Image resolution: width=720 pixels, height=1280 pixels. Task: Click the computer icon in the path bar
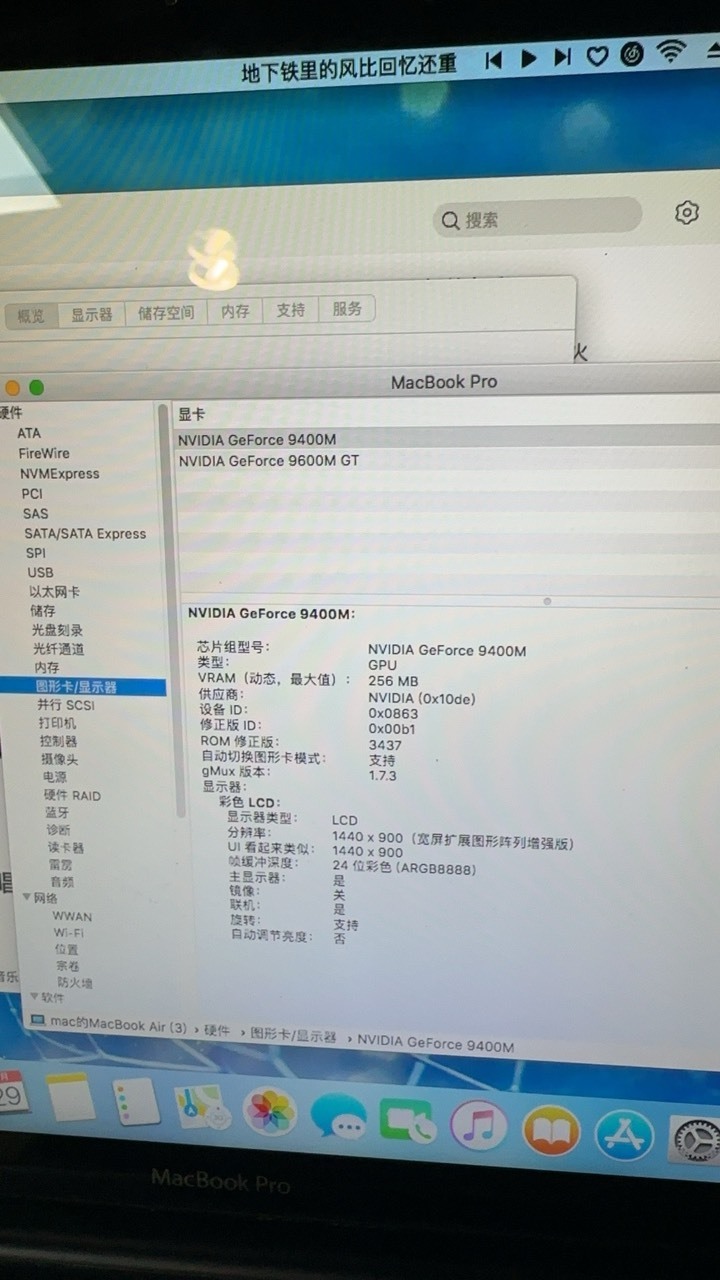point(38,1021)
